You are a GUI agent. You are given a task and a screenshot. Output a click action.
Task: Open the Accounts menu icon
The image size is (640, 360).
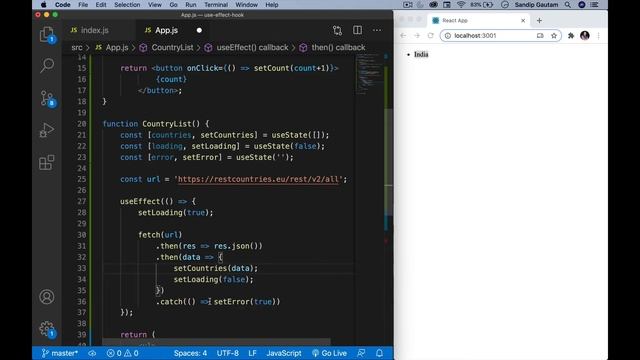point(47,297)
